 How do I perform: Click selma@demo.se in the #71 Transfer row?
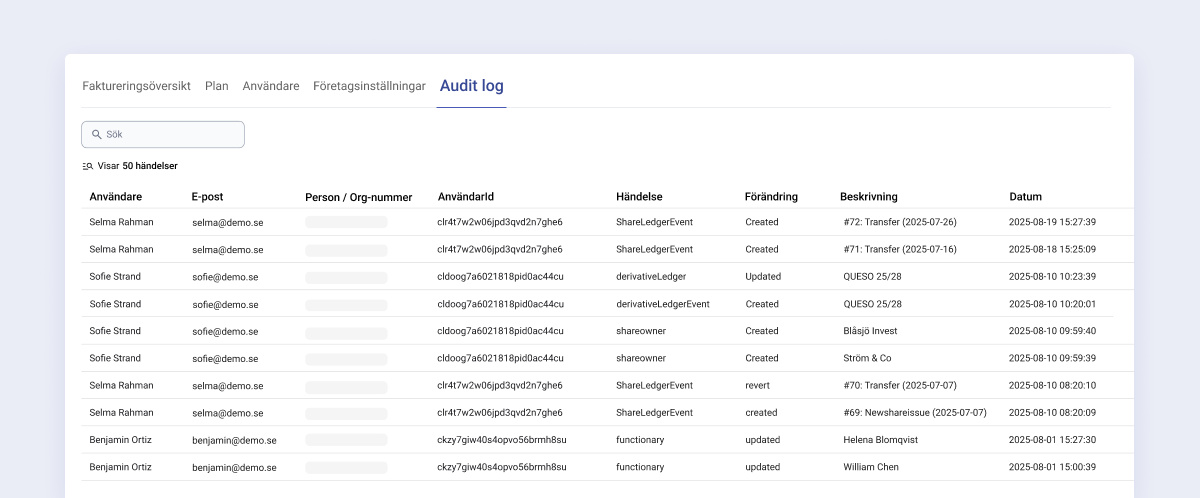[x=228, y=249]
